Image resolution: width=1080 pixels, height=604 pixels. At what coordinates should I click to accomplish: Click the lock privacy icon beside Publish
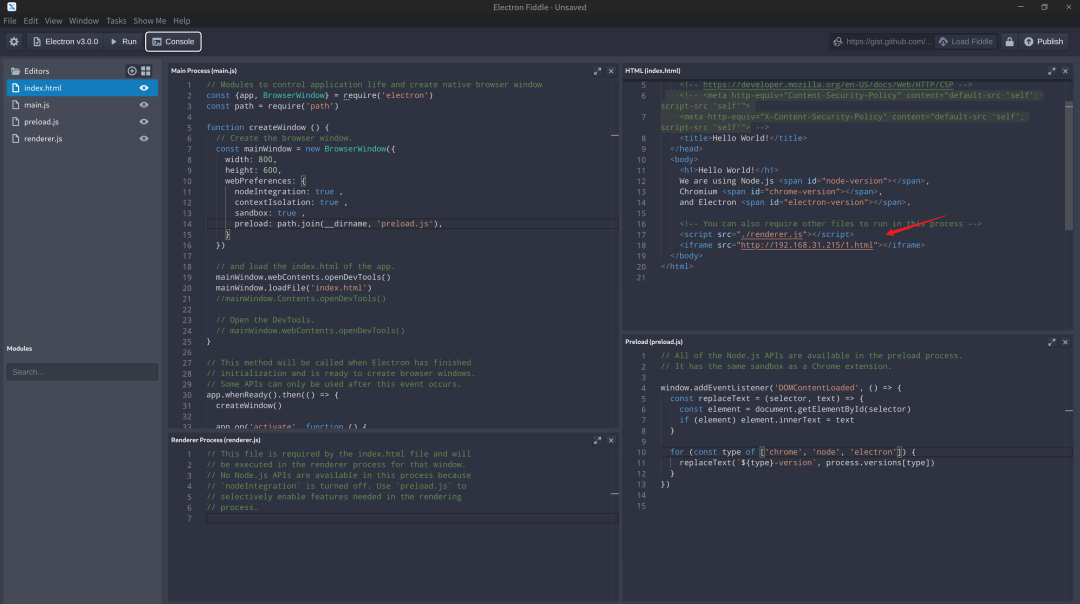[1009, 41]
